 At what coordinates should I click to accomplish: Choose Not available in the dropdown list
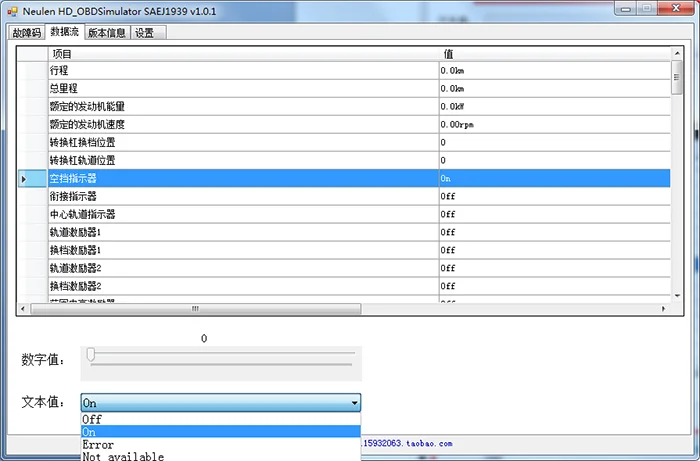coord(221,456)
